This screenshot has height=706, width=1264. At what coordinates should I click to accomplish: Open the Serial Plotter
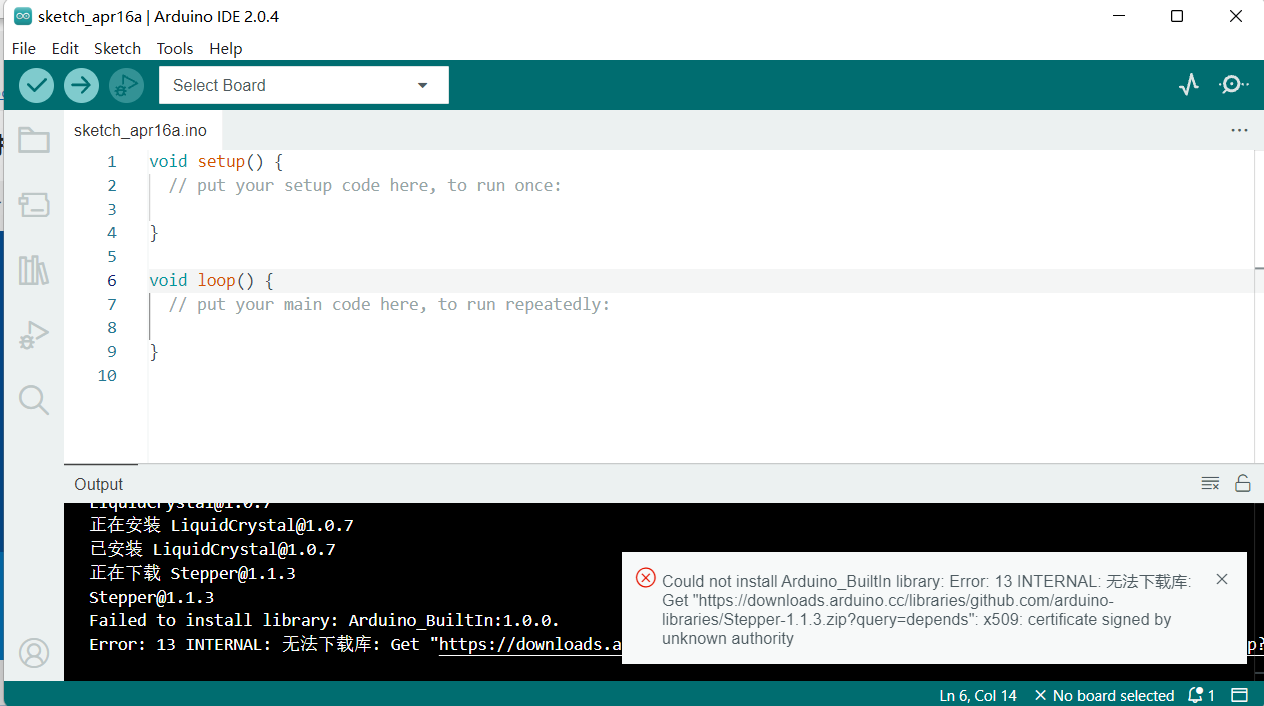pos(1188,85)
